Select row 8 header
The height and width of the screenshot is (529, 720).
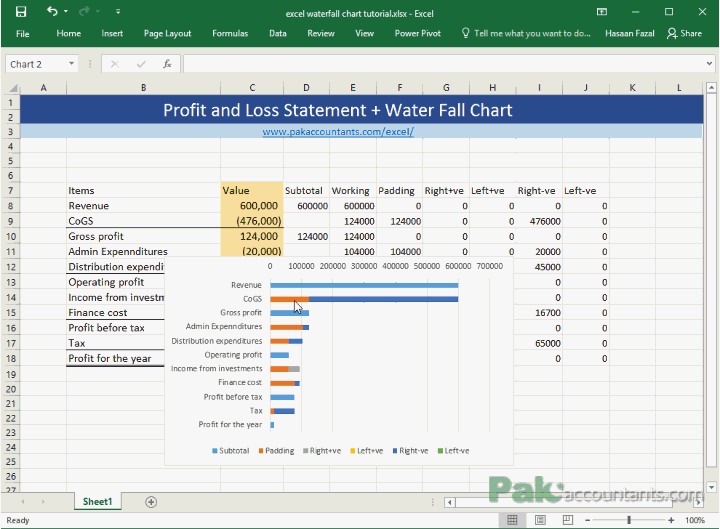(11, 206)
